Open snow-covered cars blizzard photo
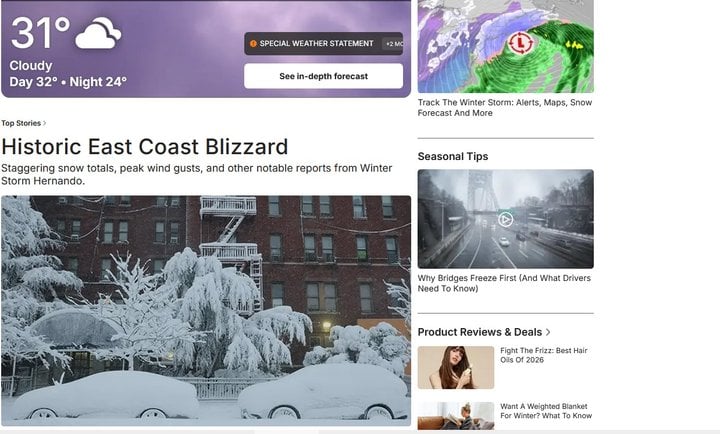The height and width of the screenshot is (434, 720). (206, 311)
